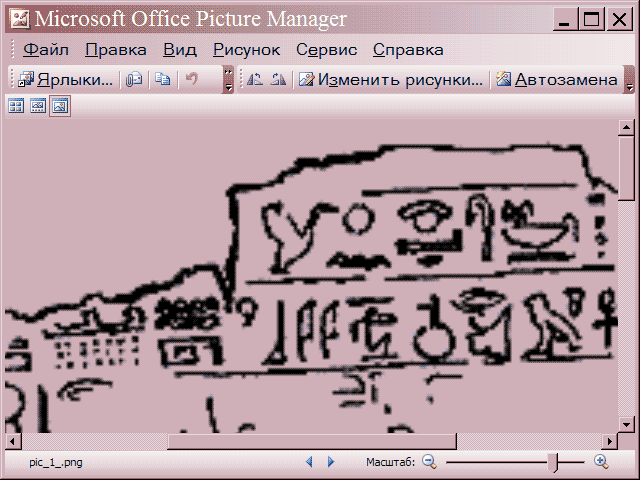
Task: Click the hieroglyph picture in the viewer
Action: [x=311, y=276]
